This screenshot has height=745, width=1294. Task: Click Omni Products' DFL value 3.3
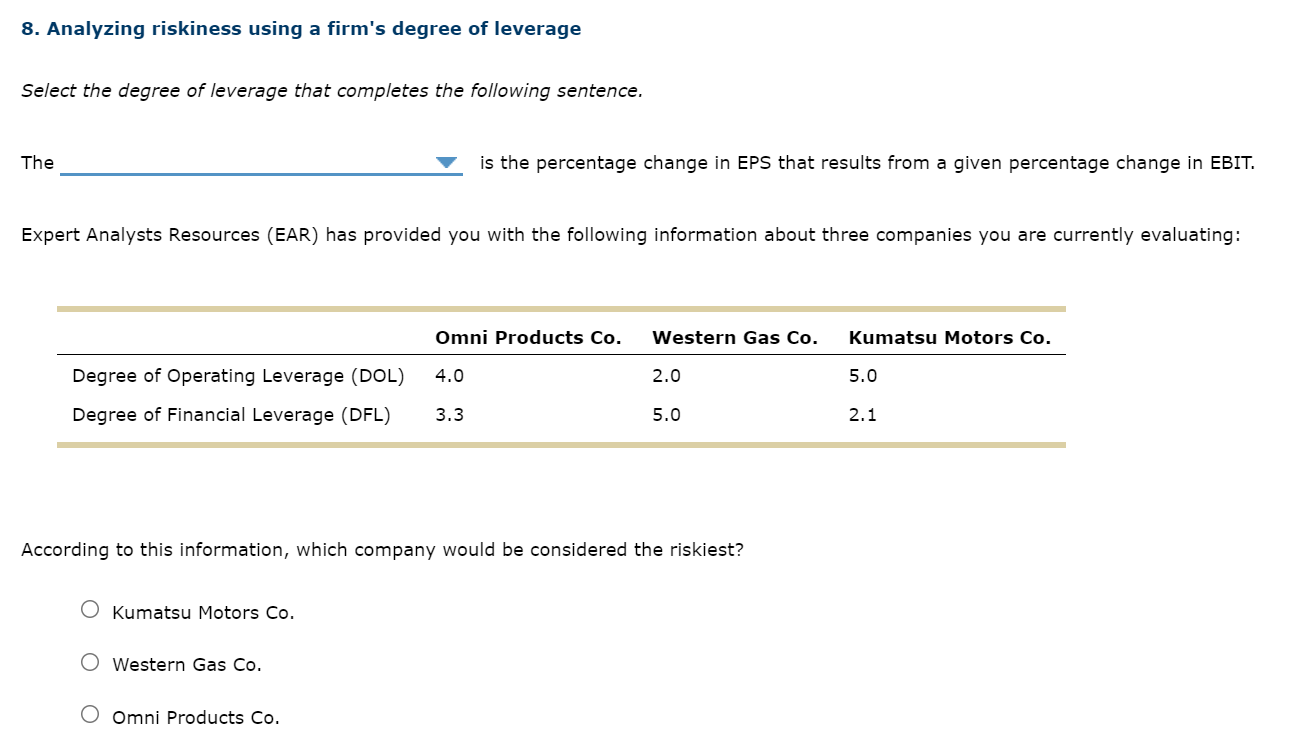pos(450,415)
